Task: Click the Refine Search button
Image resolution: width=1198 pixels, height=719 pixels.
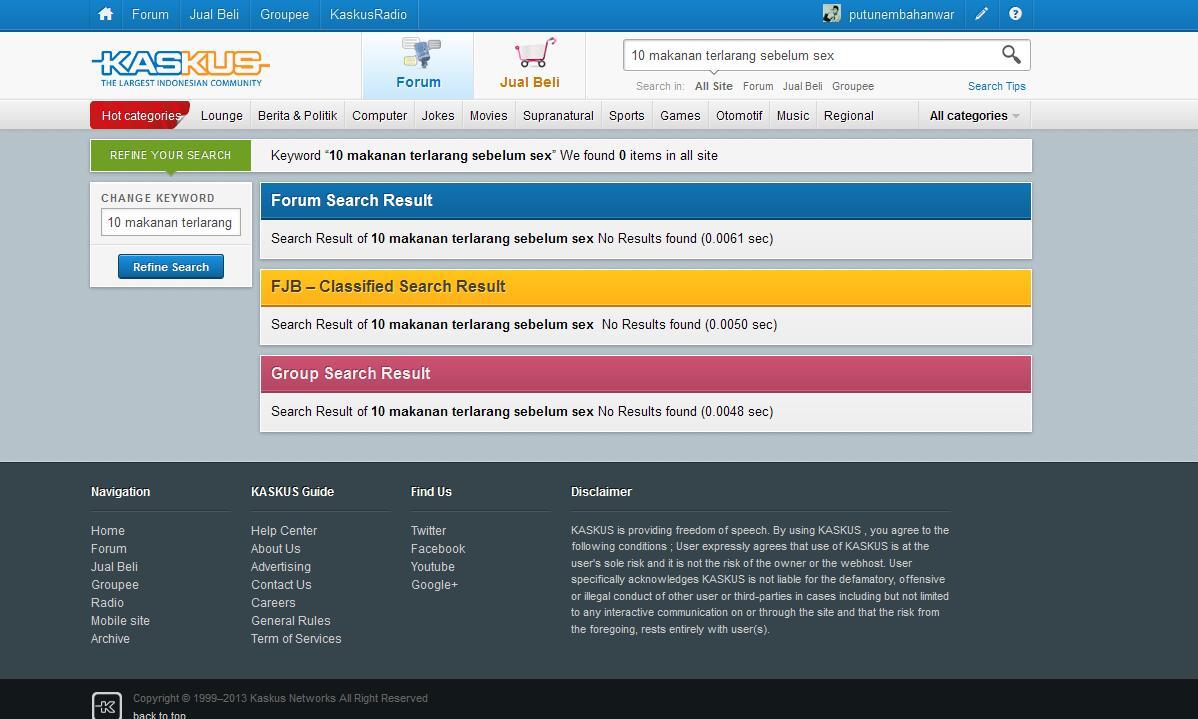Action: click(170, 267)
